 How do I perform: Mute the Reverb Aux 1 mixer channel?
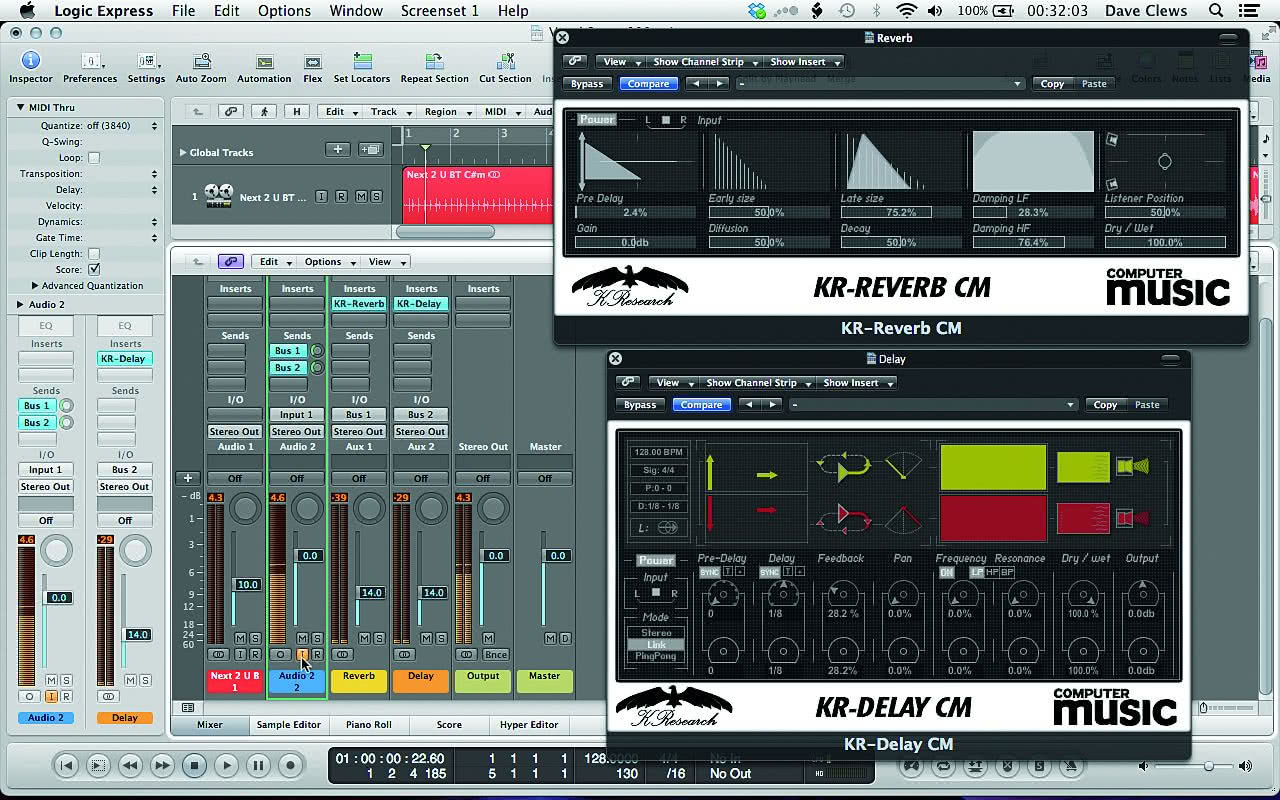[364, 638]
